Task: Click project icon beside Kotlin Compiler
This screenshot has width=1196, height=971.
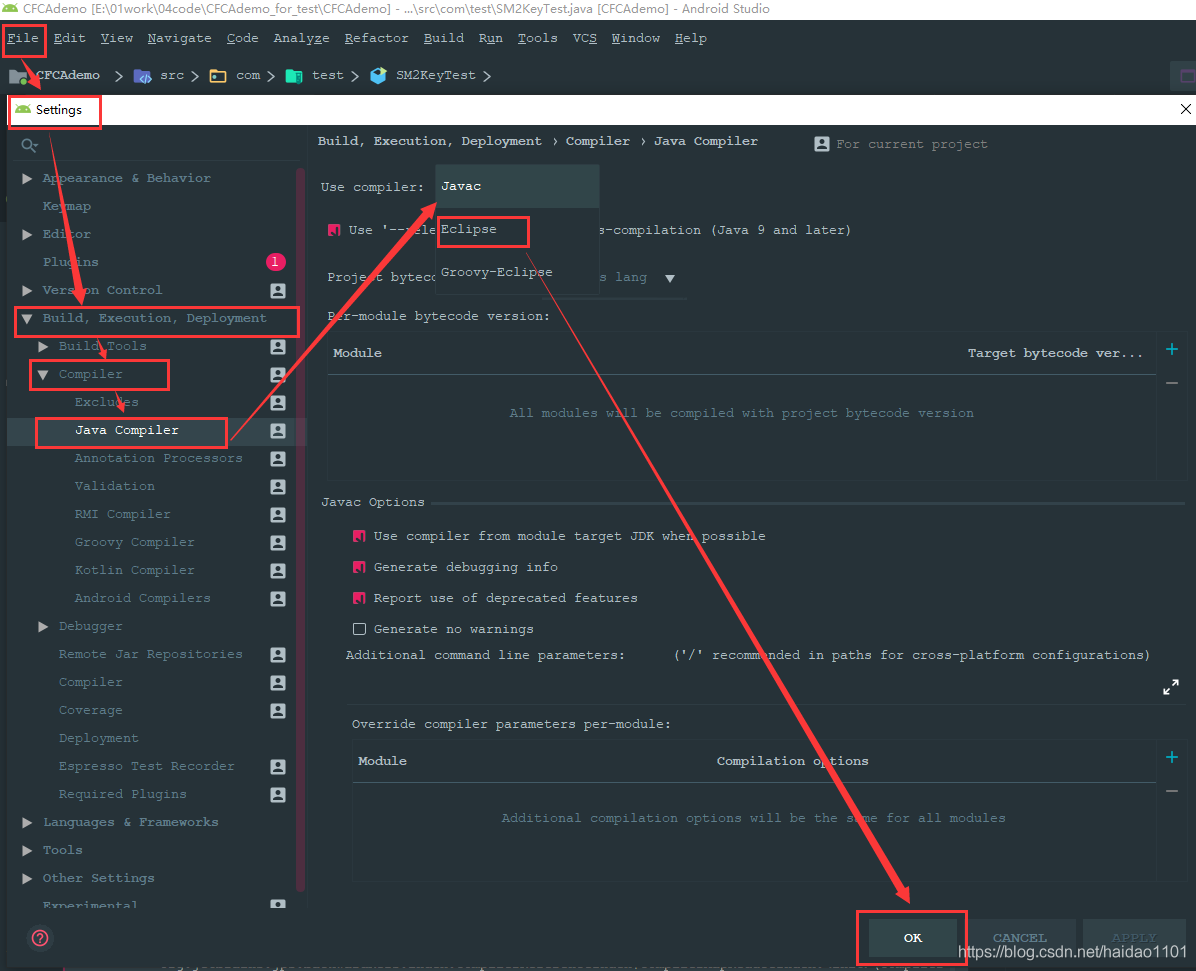Action: [278, 571]
